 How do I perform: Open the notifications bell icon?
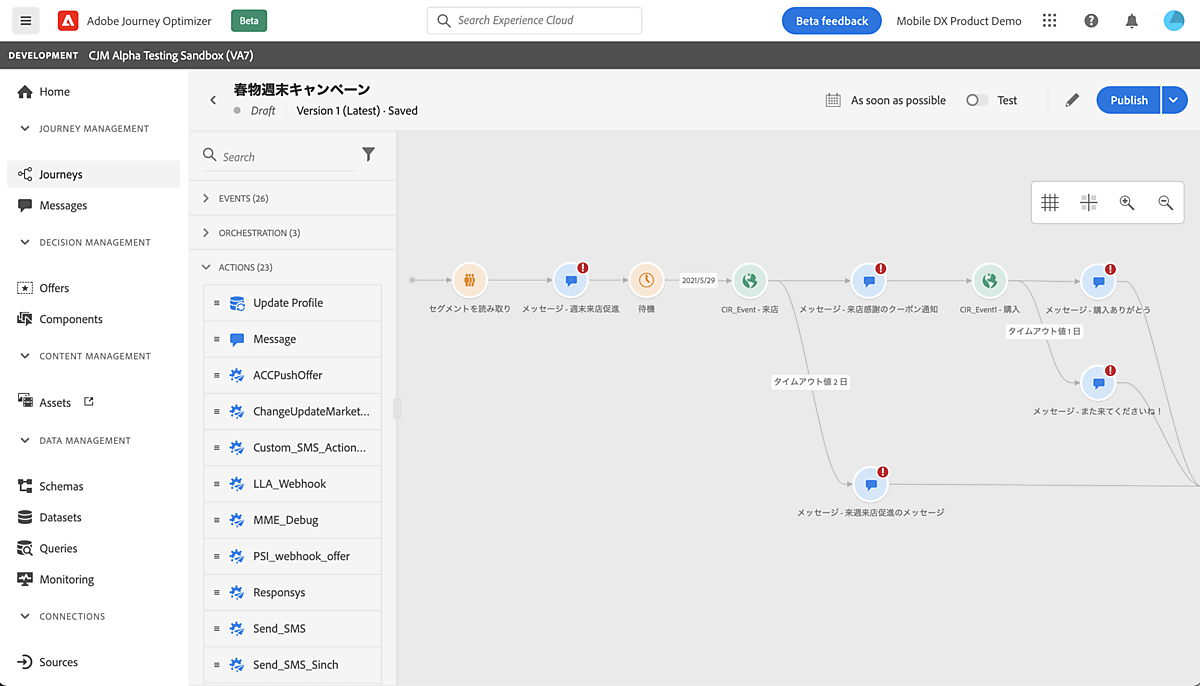pos(1132,21)
